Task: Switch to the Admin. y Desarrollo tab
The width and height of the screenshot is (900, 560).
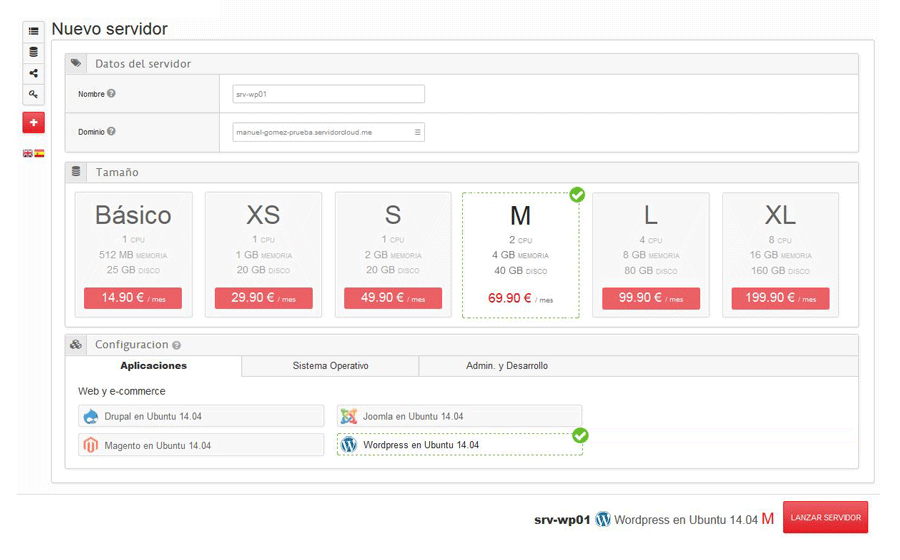Action: [507, 365]
